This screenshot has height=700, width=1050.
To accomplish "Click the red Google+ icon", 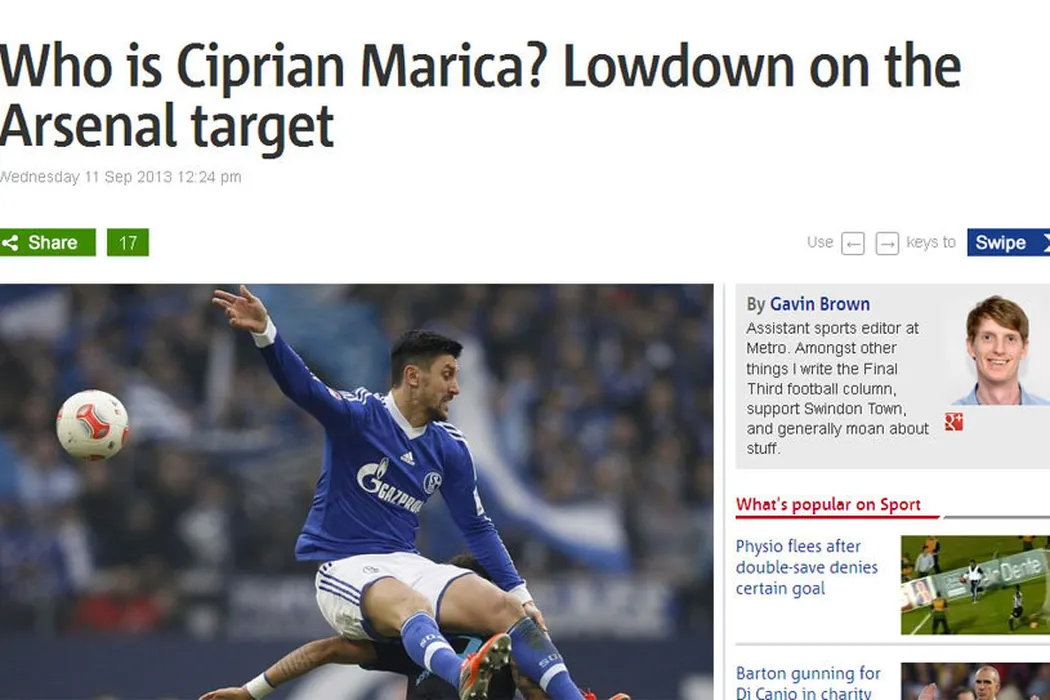I will pos(954,422).
